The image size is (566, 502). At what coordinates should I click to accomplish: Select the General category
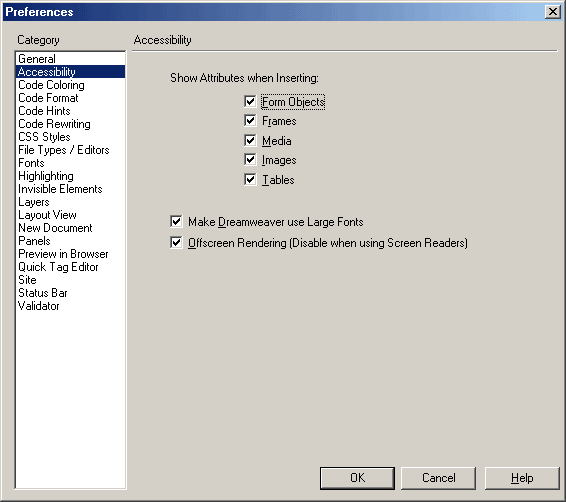37,59
